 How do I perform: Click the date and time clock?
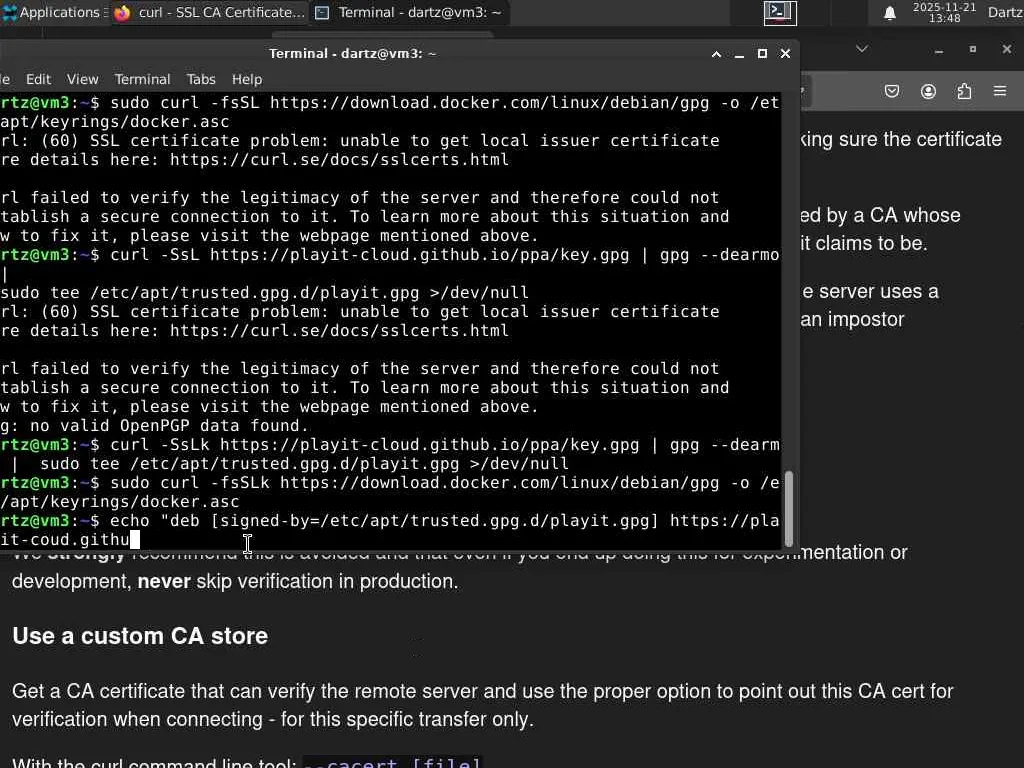[x=944, y=12]
